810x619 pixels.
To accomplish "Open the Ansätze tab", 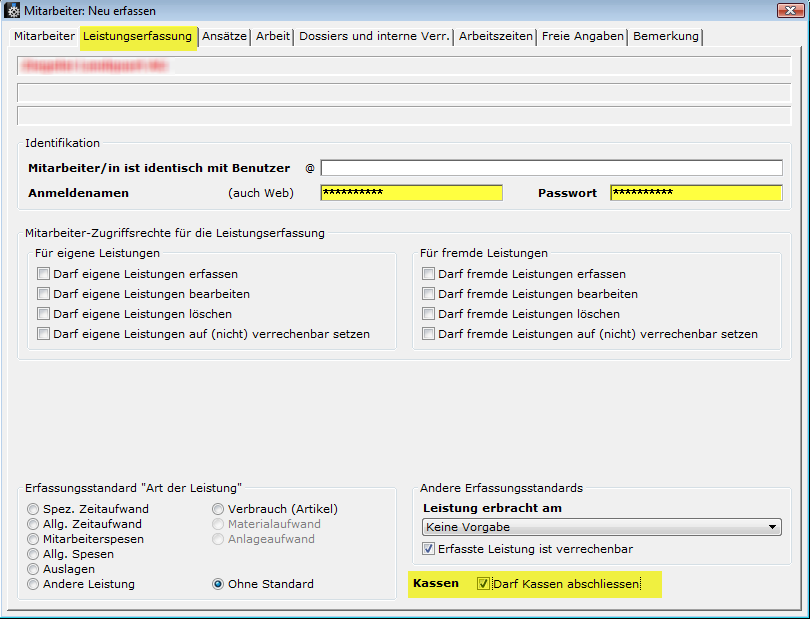I will (x=224, y=36).
